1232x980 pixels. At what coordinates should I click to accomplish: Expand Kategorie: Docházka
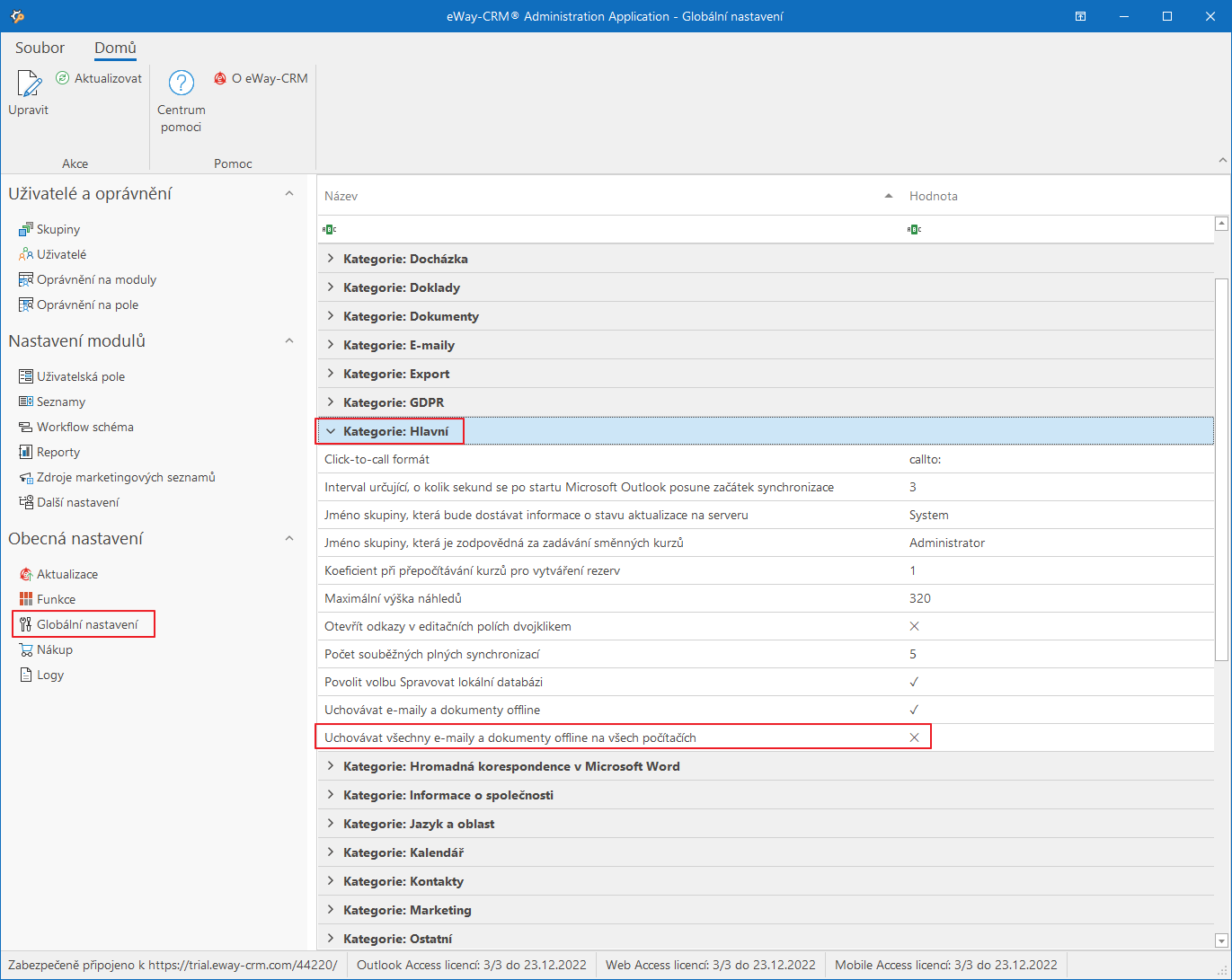[x=331, y=259]
